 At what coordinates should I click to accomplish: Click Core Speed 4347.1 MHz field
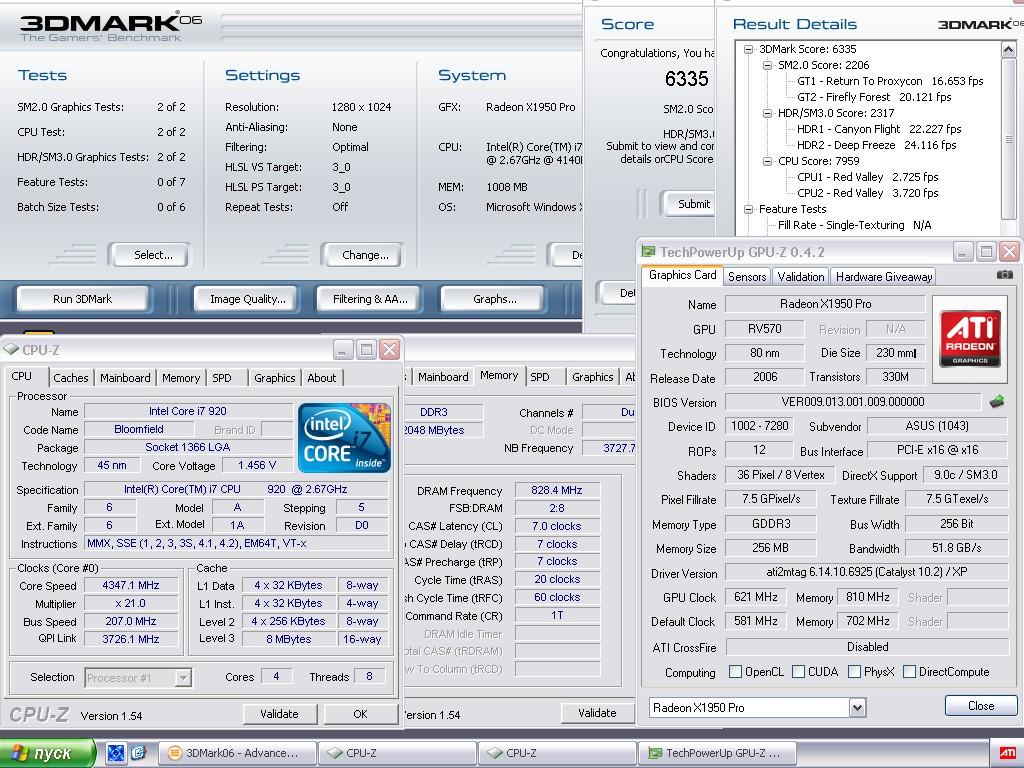(x=131, y=585)
